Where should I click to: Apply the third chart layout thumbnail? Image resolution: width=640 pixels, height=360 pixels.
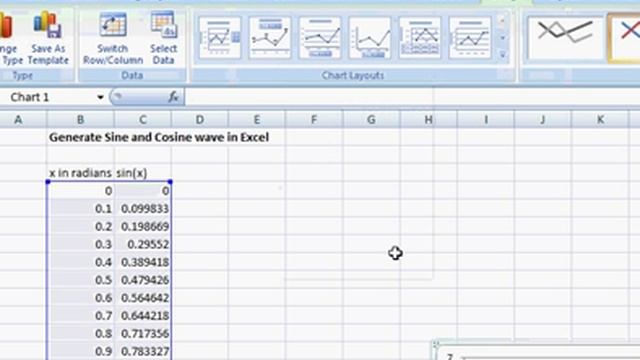coord(320,38)
